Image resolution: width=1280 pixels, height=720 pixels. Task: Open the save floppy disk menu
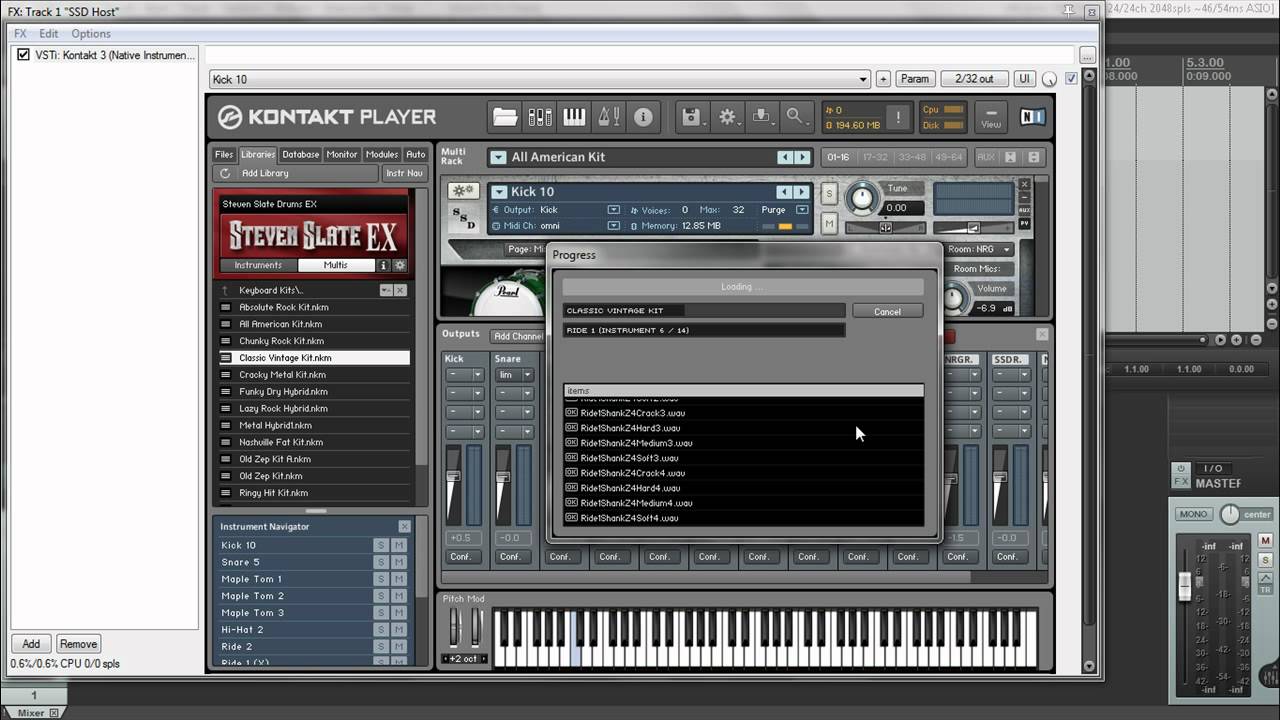(x=692, y=117)
